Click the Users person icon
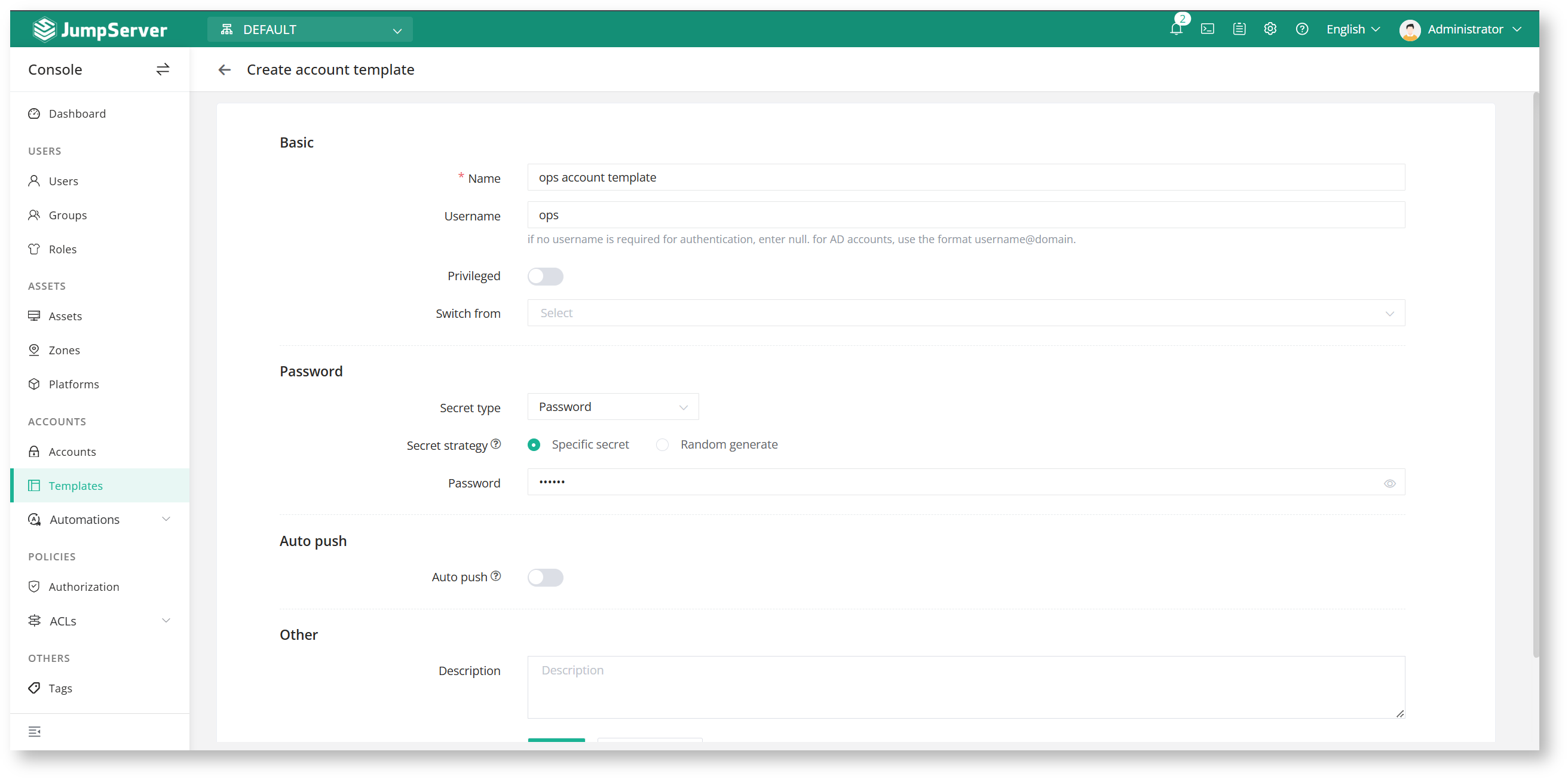The height and width of the screenshot is (779, 1568). pos(34,181)
